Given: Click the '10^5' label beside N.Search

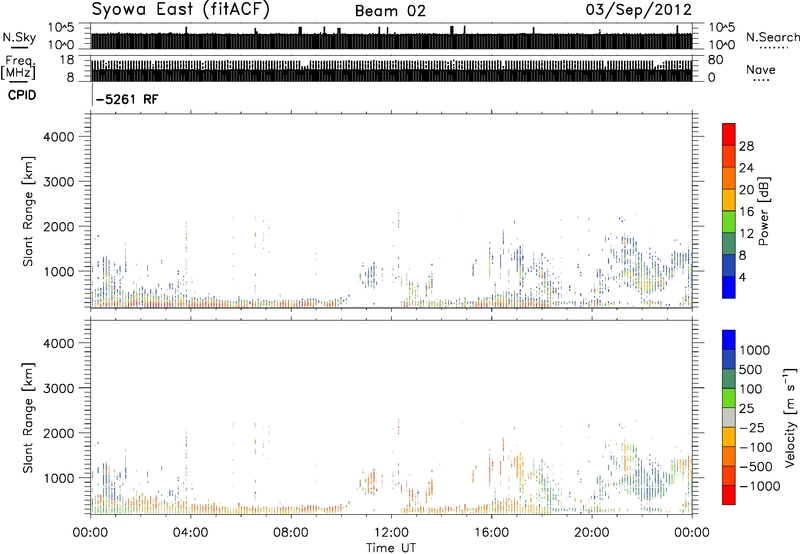Looking at the screenshot, I should (721, 28).
